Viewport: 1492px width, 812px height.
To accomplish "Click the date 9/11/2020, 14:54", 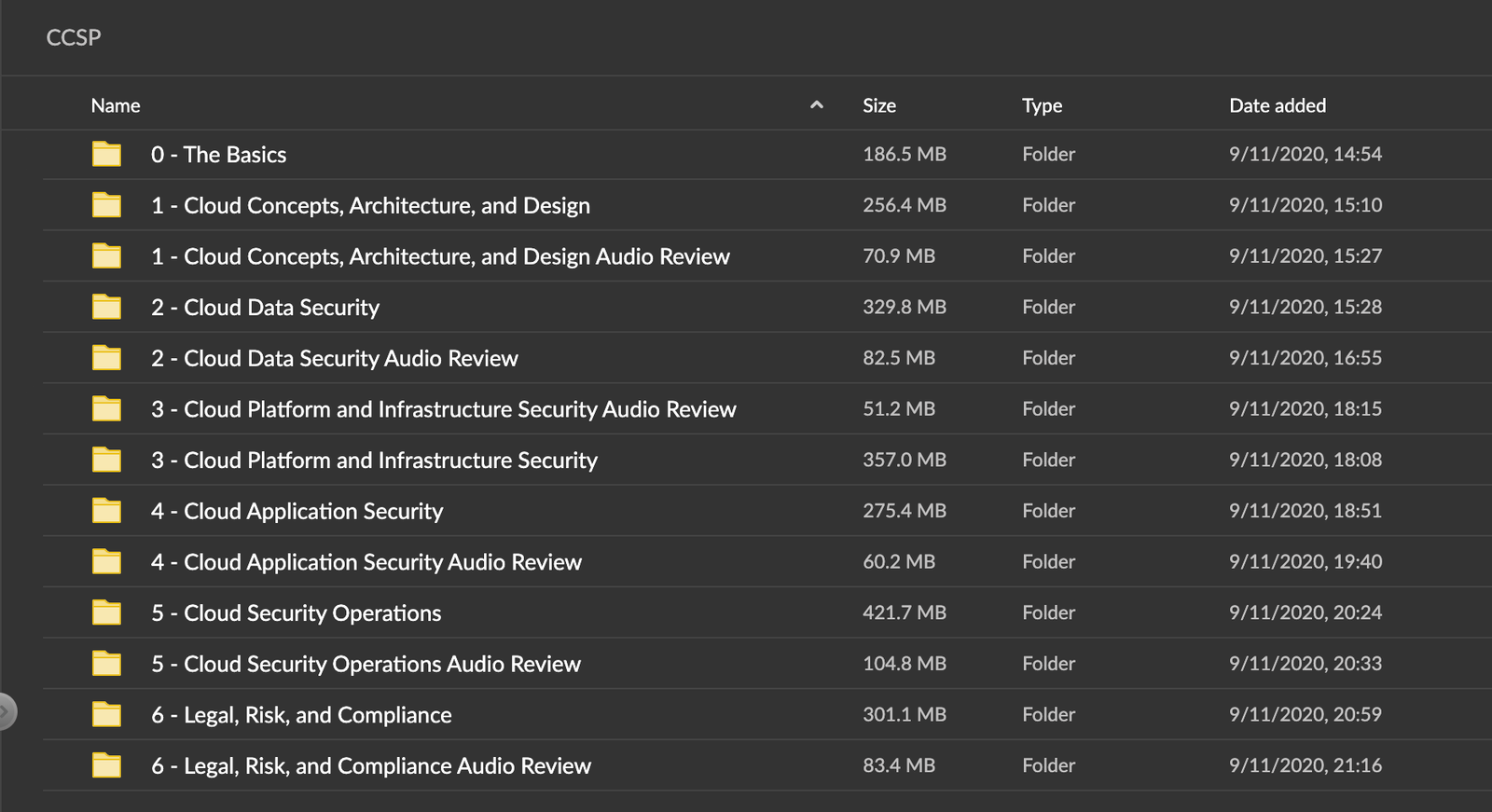I will pos(1305,154).
